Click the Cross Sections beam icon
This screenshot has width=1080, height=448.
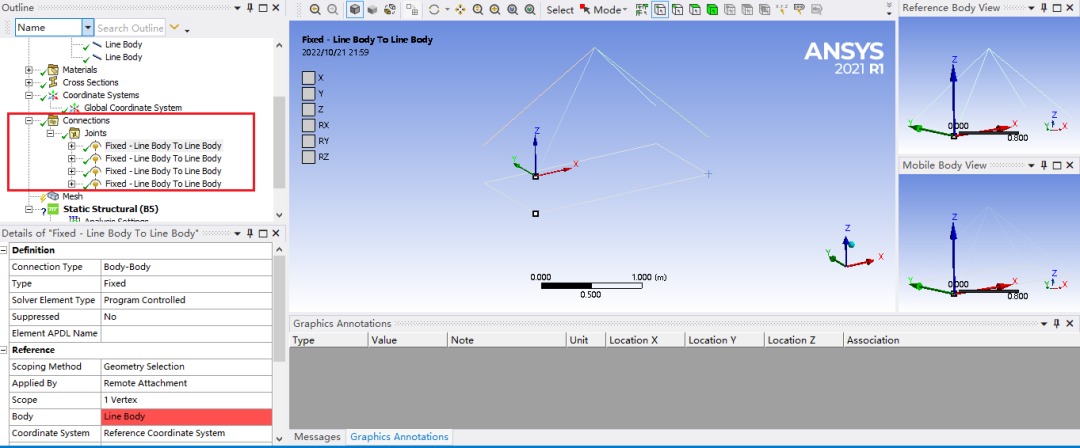coord(53,82)
